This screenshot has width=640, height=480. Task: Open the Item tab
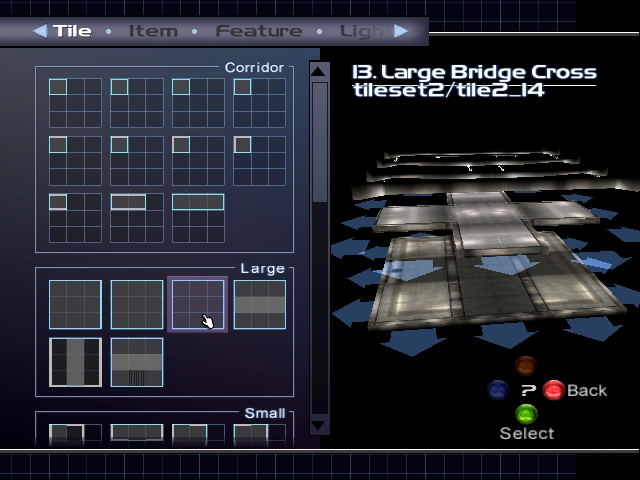(153, 31)
